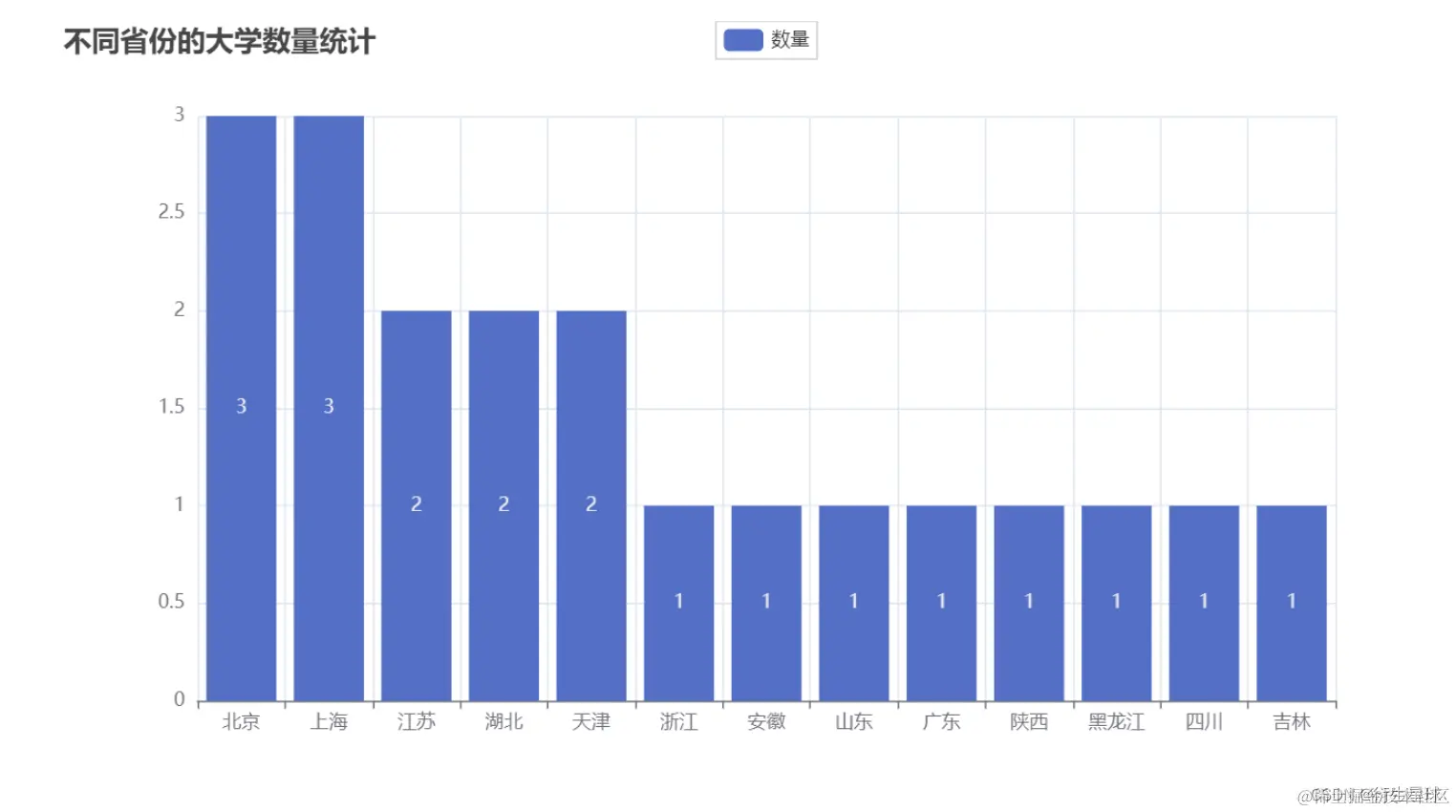This screenshot has width=1456, height=812.
Task: Click the 江苏 bar showing value 2
Action: coord(416,503)
